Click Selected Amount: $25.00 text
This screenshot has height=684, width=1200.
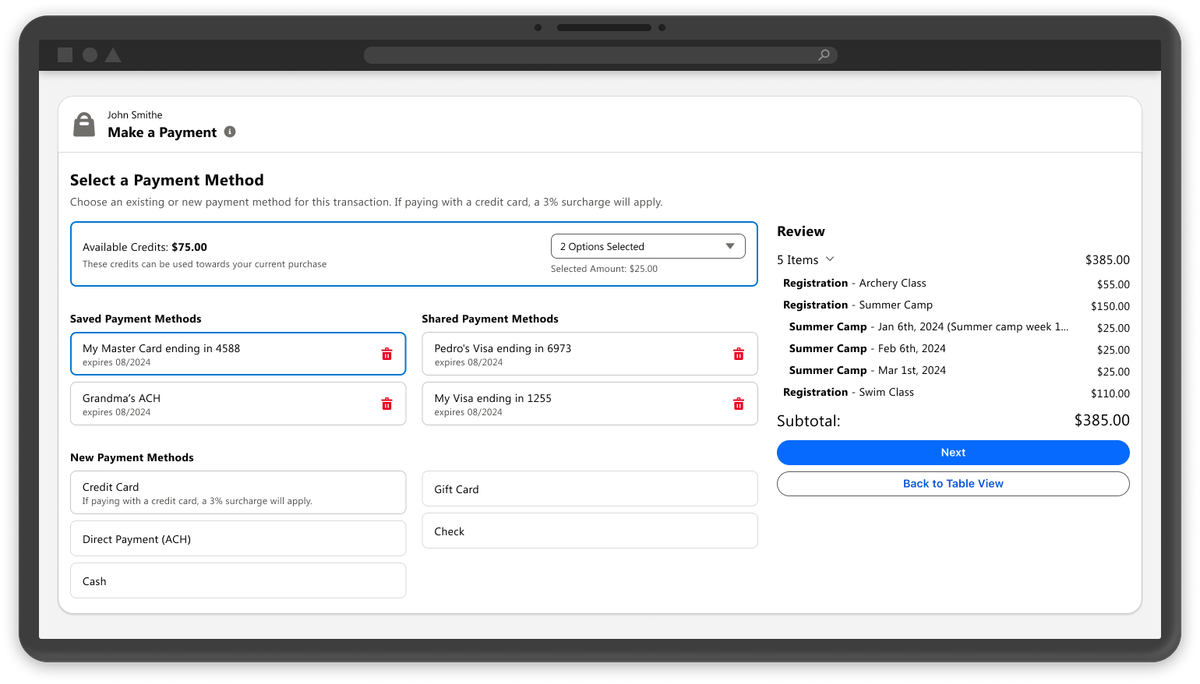click(x=604, y=269)
